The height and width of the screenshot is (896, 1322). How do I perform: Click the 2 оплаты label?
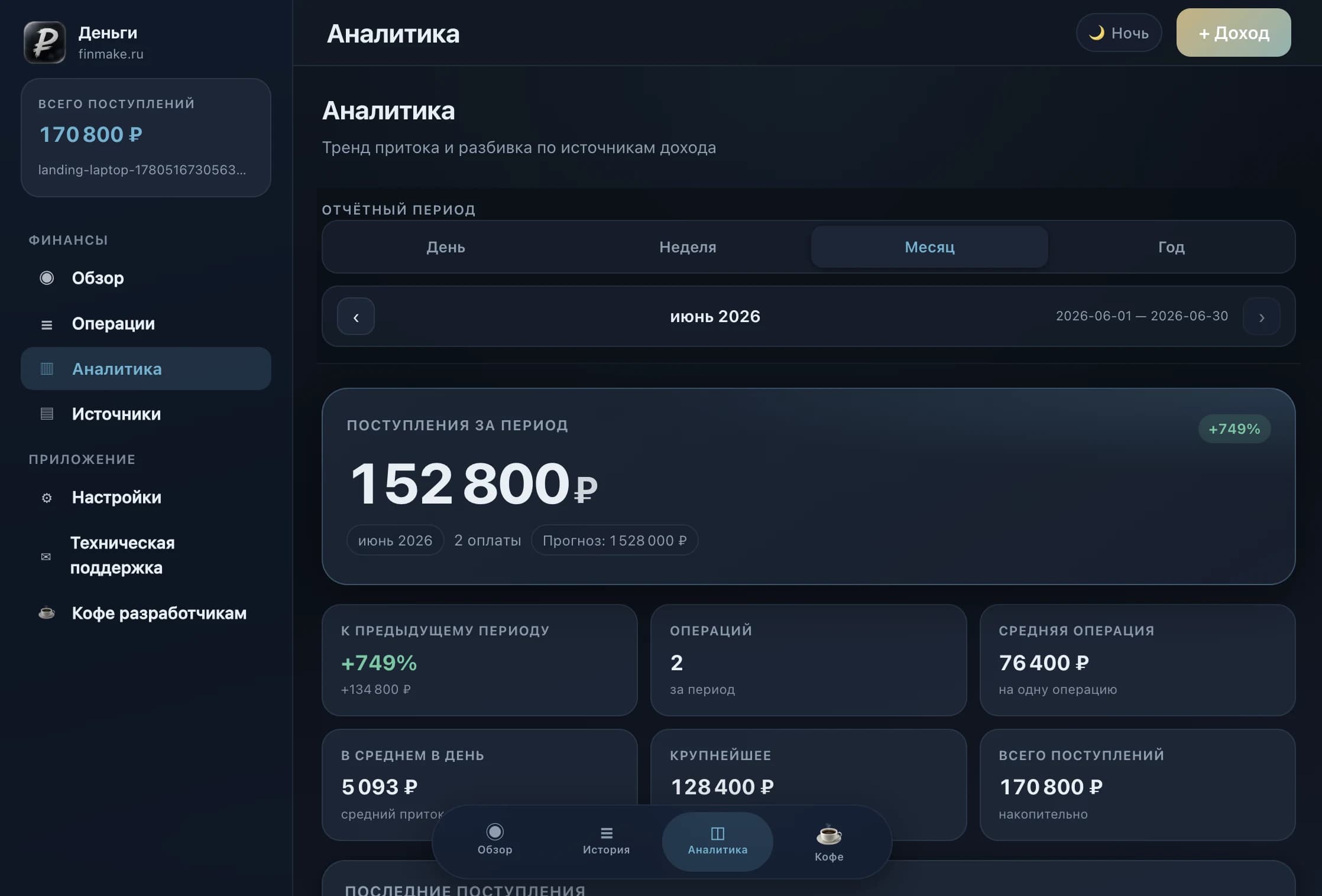[x=488, y=540]
